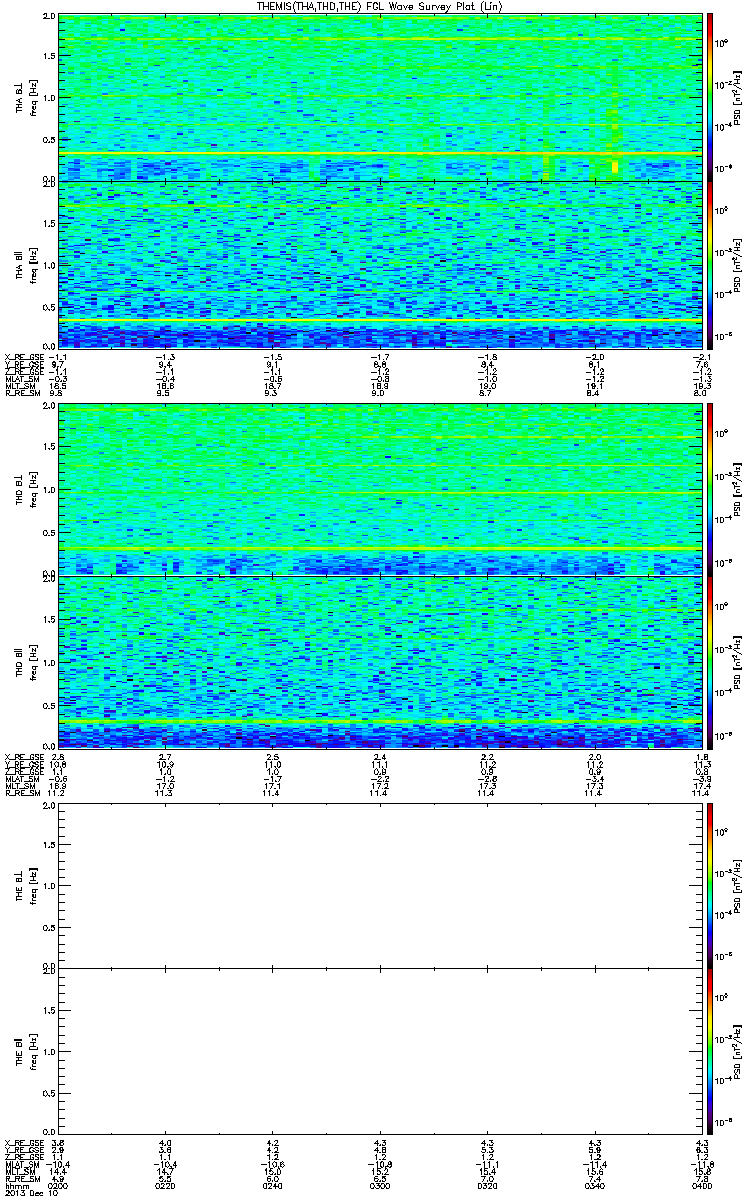Click the color bar beside THE BL panel
The height and width of the screenshot is (1200, 750).
click(x=709, y=884)
